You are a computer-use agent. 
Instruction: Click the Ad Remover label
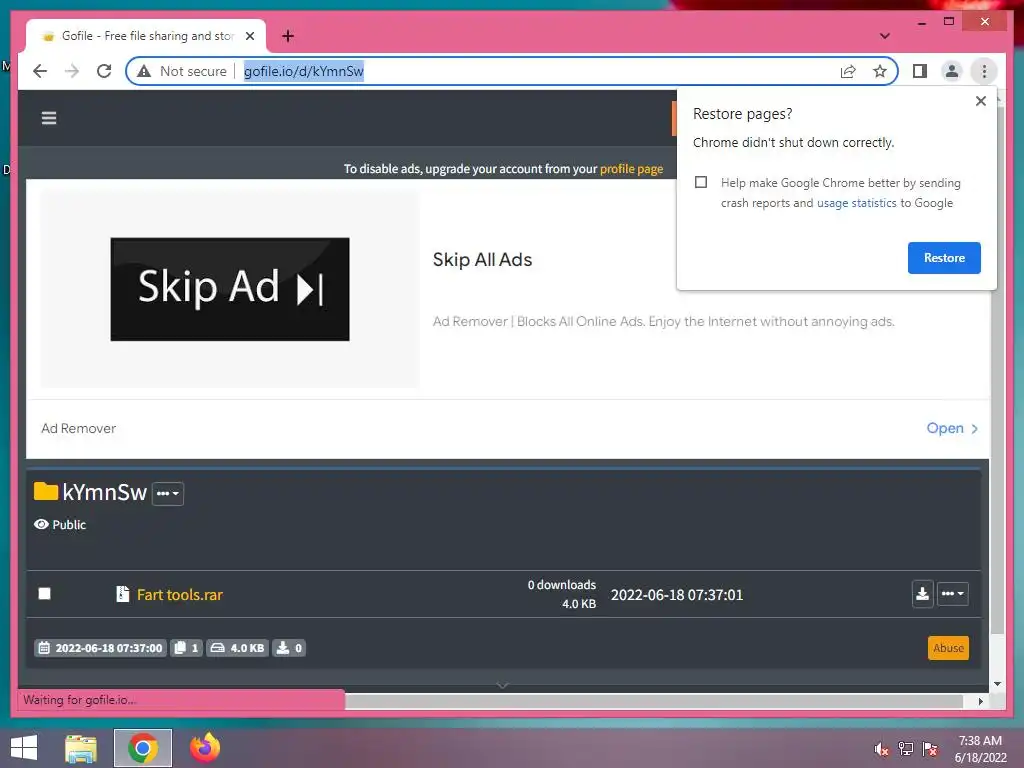point(78,428)
